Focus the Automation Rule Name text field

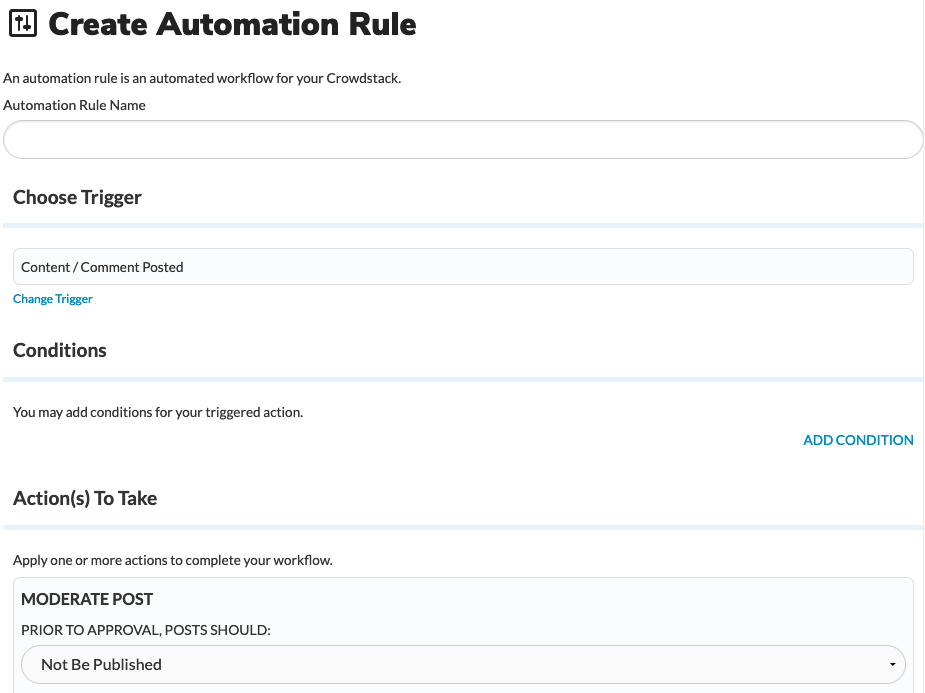[463, 140]
